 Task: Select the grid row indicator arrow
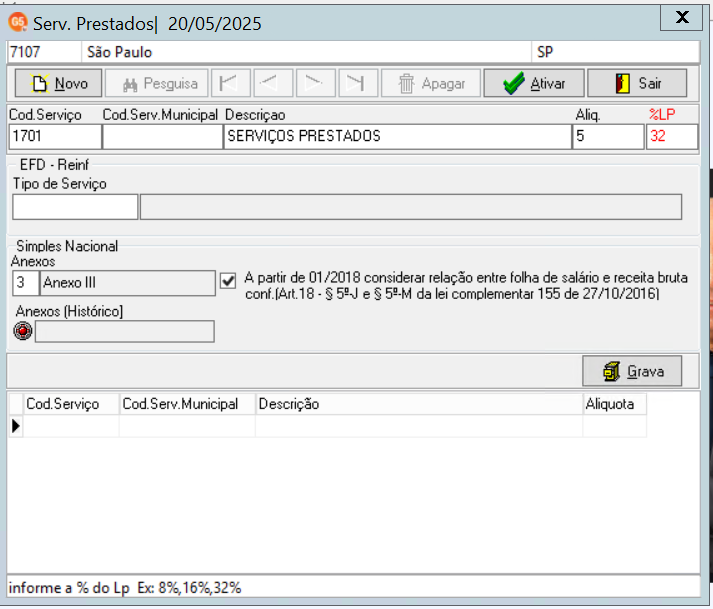tap(16, 426)
